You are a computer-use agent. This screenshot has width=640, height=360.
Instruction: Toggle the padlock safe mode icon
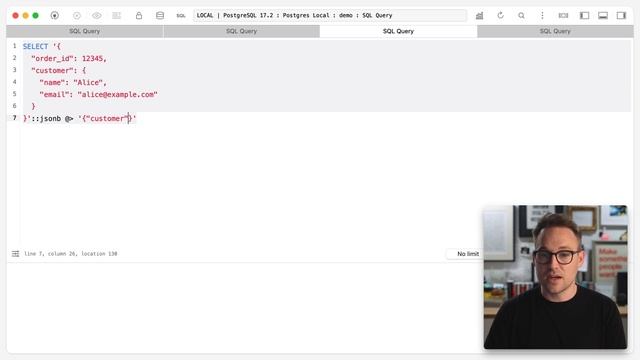click(x=139, y=16)
